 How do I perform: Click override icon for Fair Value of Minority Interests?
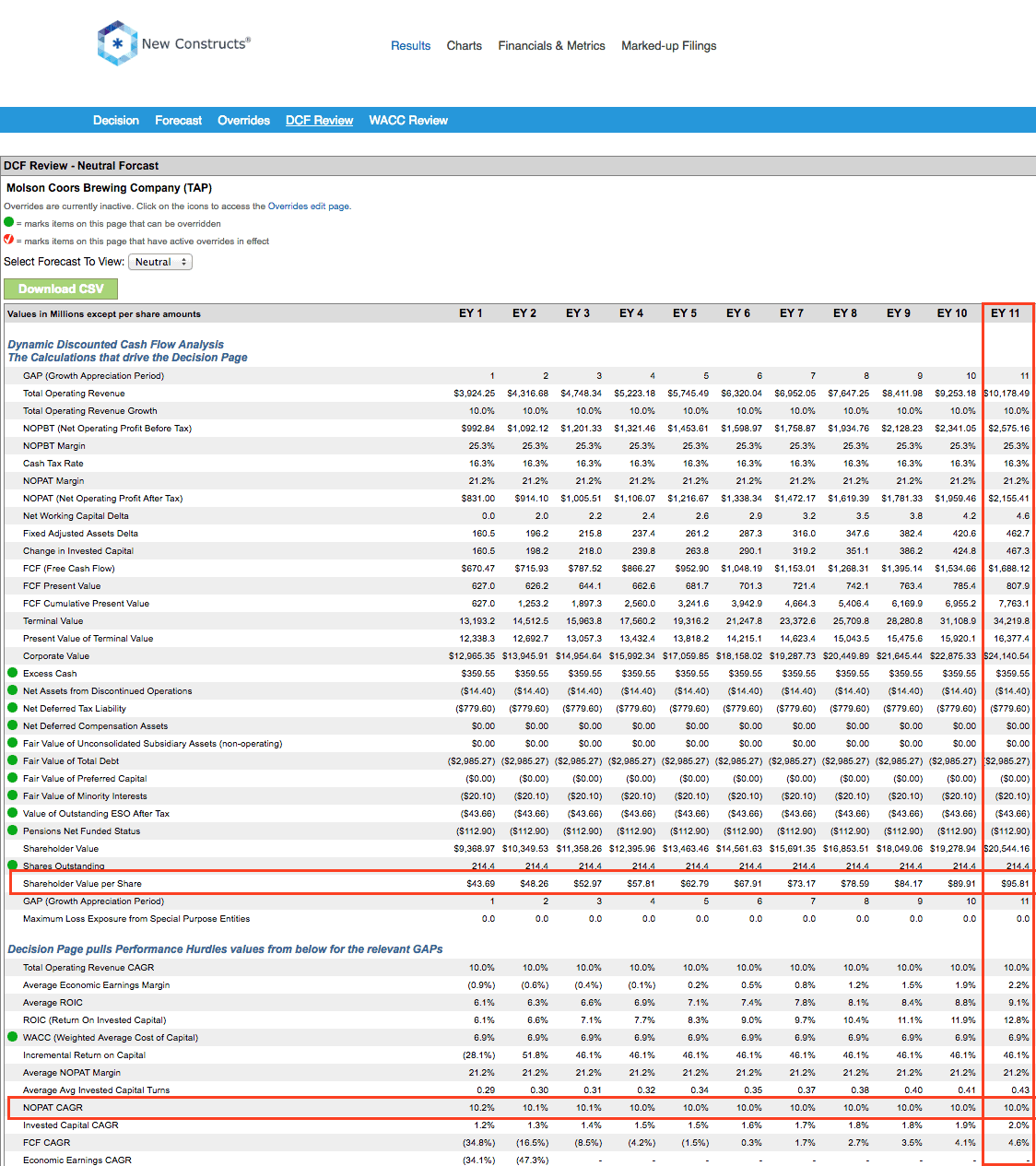click(13, 795)
